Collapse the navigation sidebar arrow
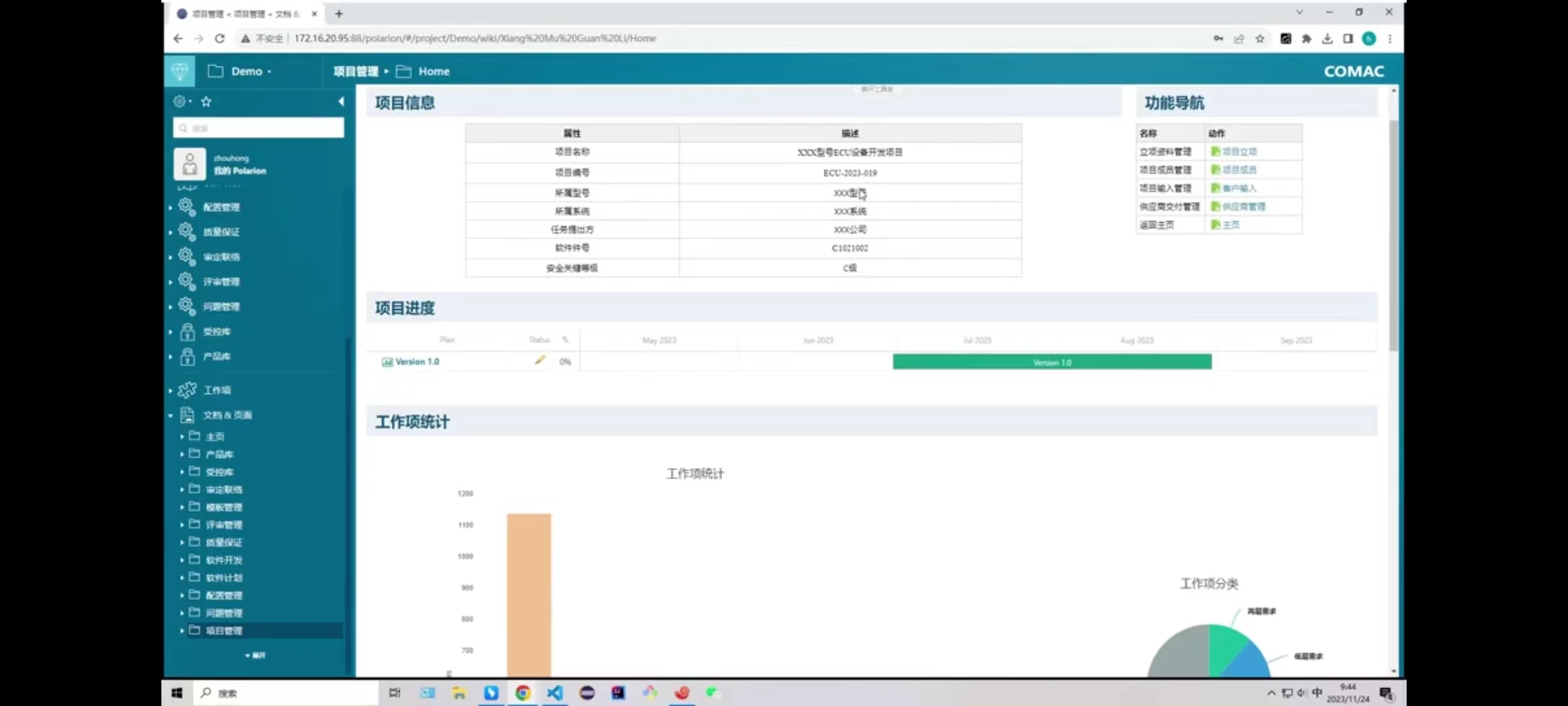Viewport: 1568px width, 706px height. 340,101
